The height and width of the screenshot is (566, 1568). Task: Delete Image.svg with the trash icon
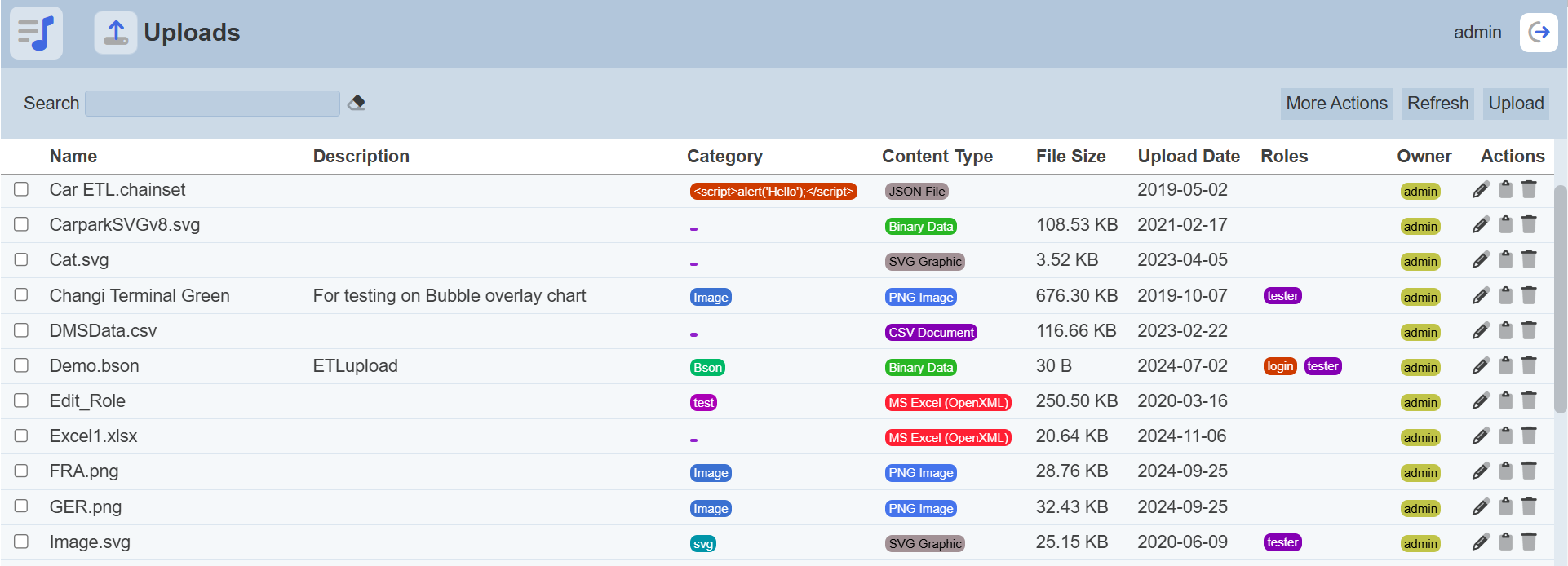pyautogui.click(x=1529, y=542)
